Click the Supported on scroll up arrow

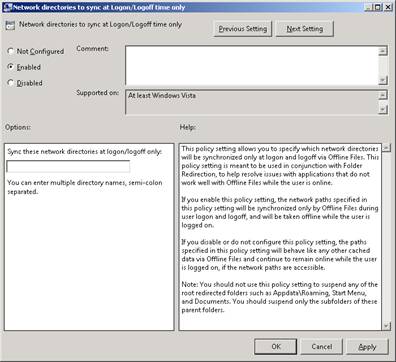[x=383, y=95]
